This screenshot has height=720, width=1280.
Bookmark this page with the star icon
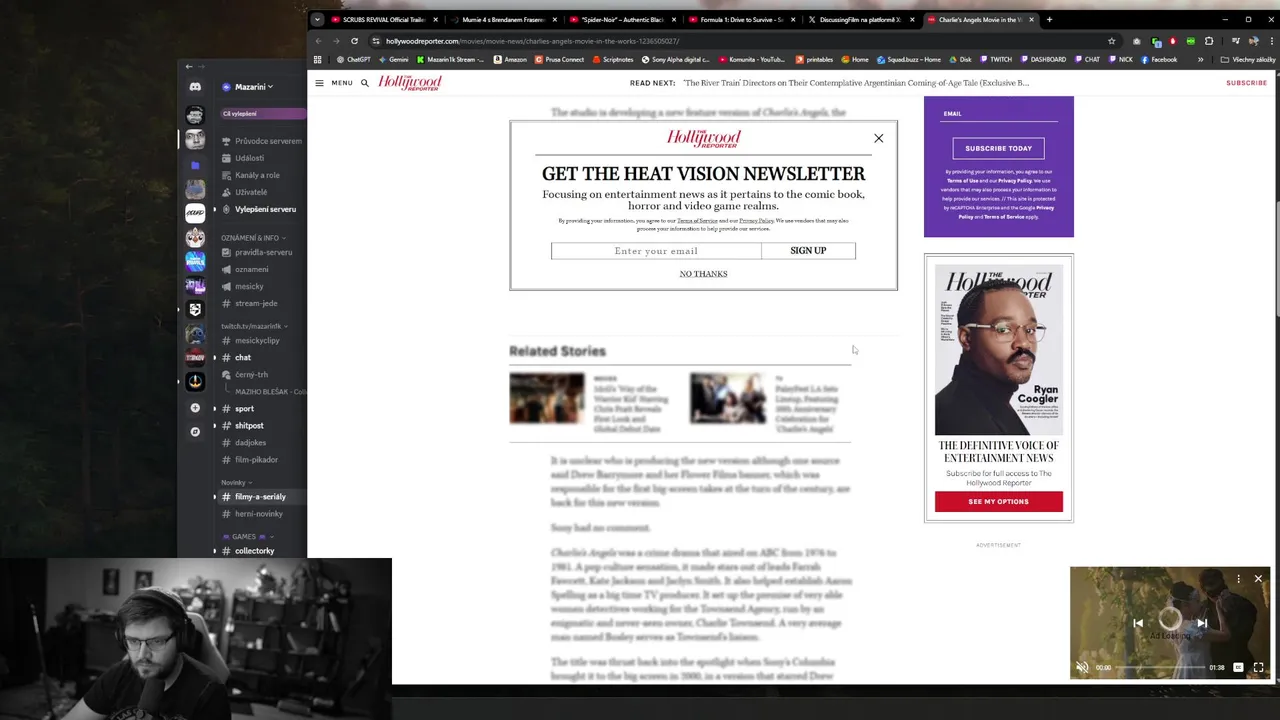[x=1111, y=41]
